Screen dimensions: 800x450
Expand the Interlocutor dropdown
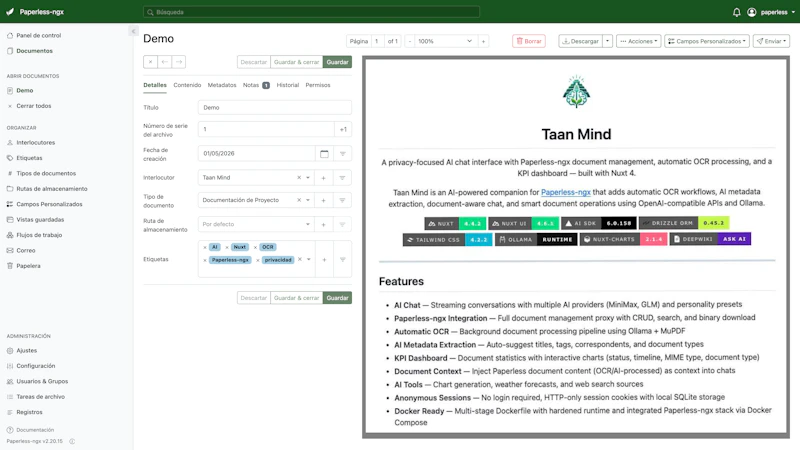(x=308, y=178)
